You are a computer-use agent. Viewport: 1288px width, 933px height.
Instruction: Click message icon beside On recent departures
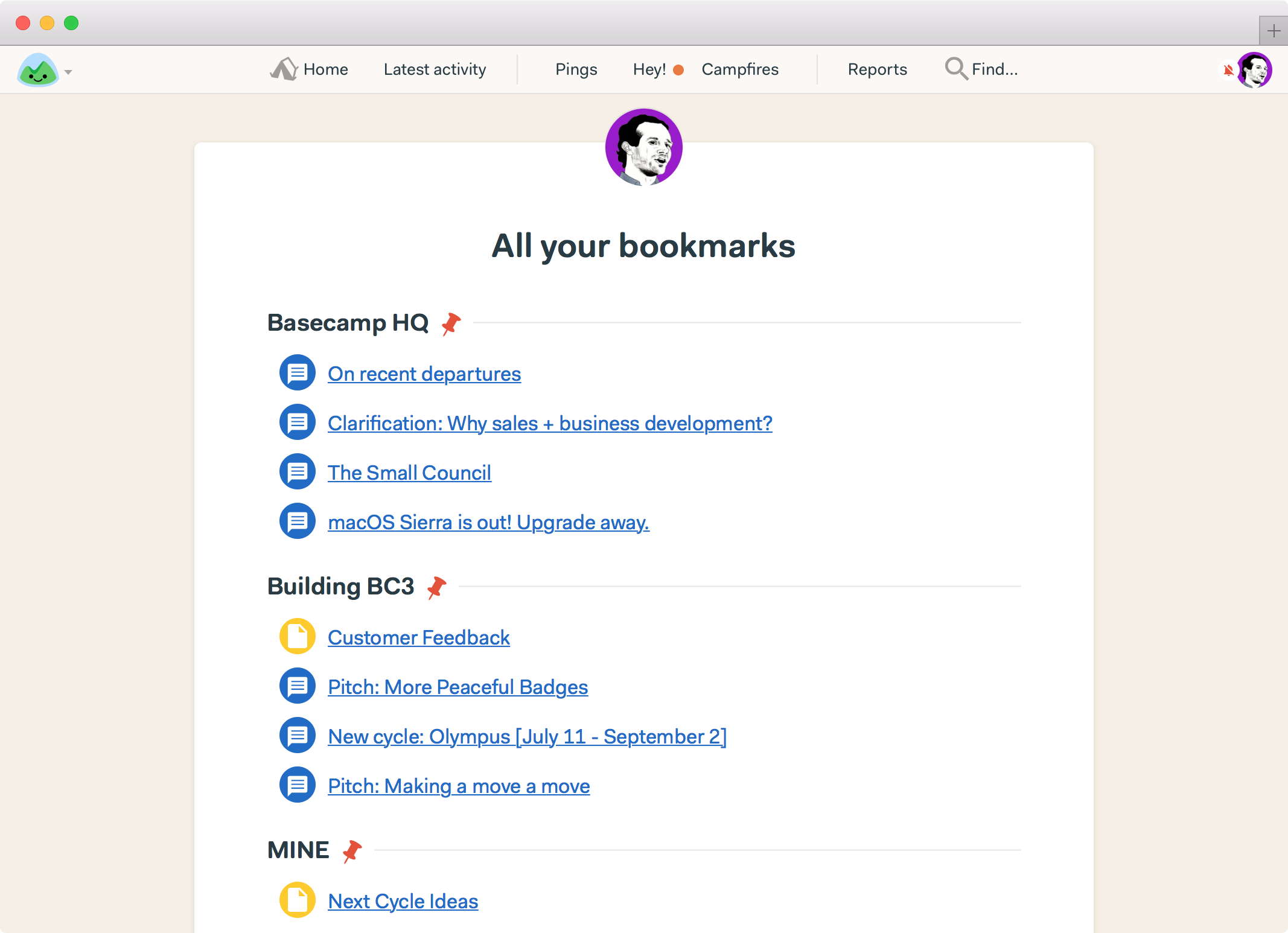coord(298,373)
